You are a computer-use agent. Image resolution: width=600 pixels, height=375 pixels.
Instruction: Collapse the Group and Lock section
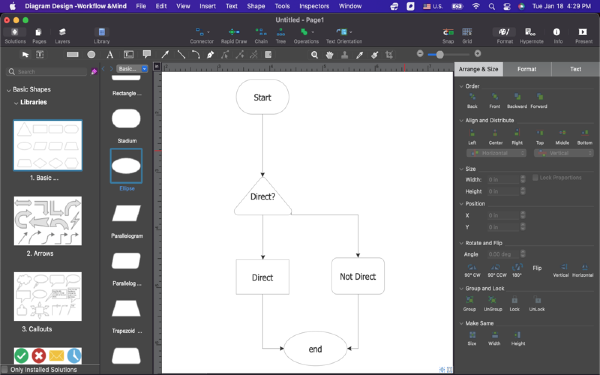click(x=461, y=289)
